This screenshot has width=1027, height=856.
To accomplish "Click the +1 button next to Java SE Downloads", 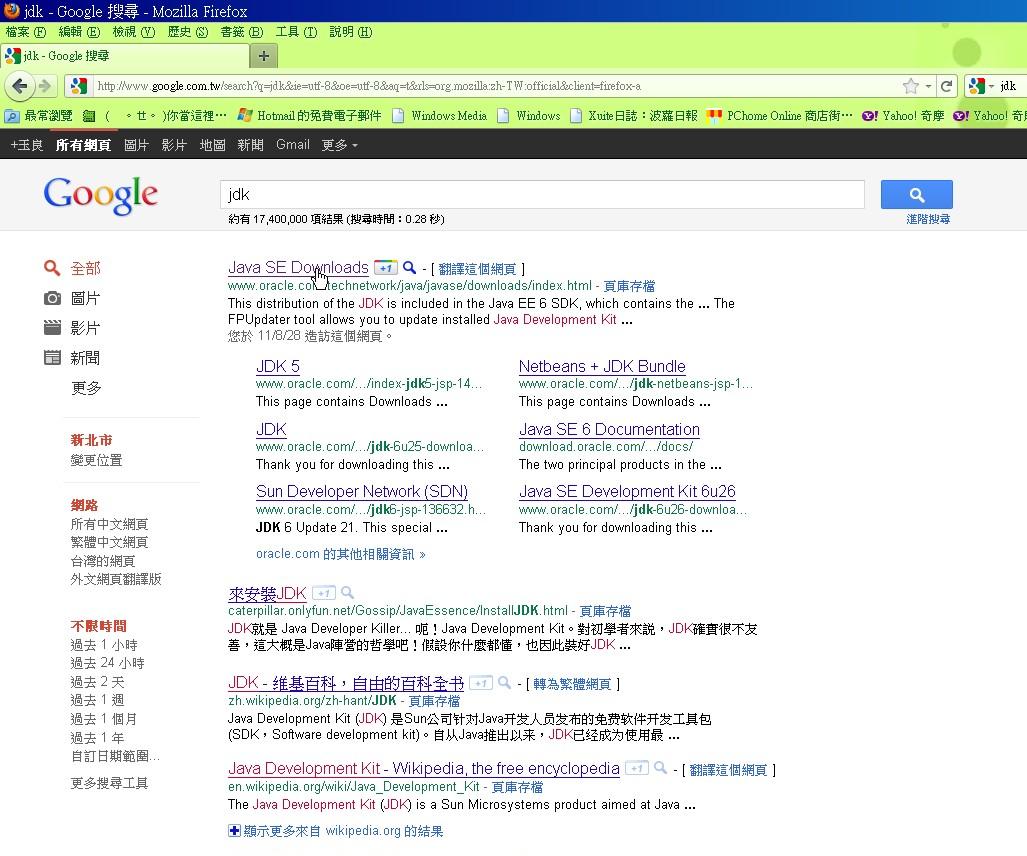I will tap(386, 268).
